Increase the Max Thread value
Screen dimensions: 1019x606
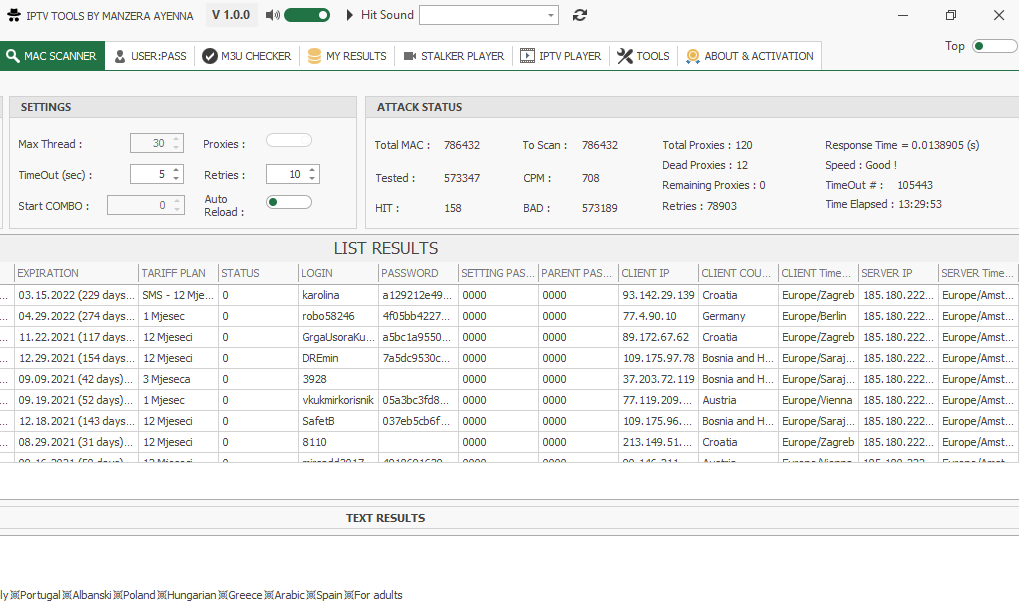tap(176, 139)
